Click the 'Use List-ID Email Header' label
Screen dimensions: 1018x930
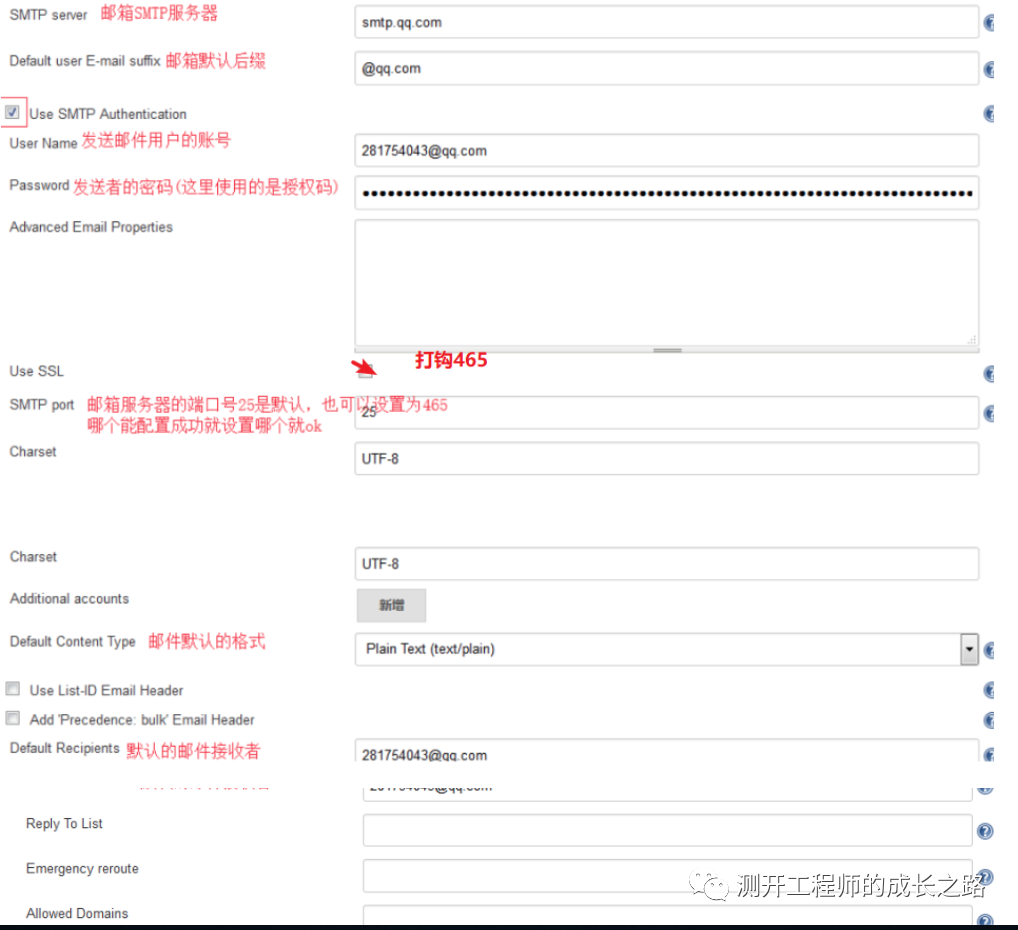pos(106,690)
